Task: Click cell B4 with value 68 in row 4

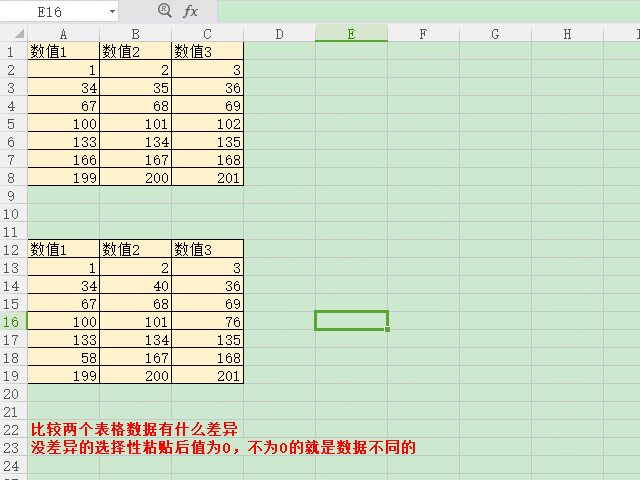Action: 136,105
